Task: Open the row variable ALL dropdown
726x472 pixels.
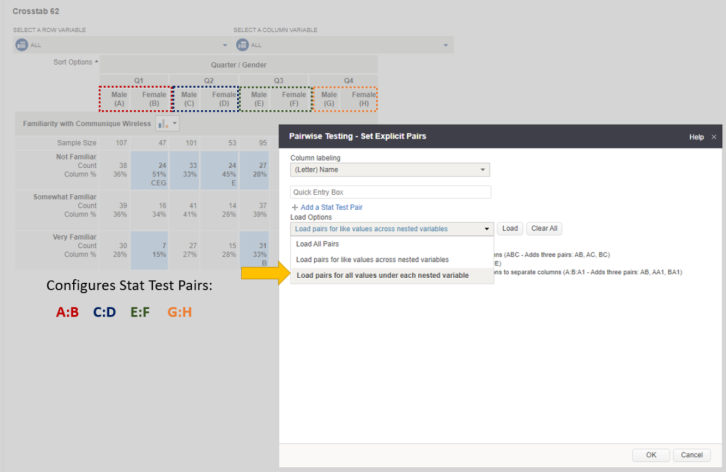Action: point(122,45)
